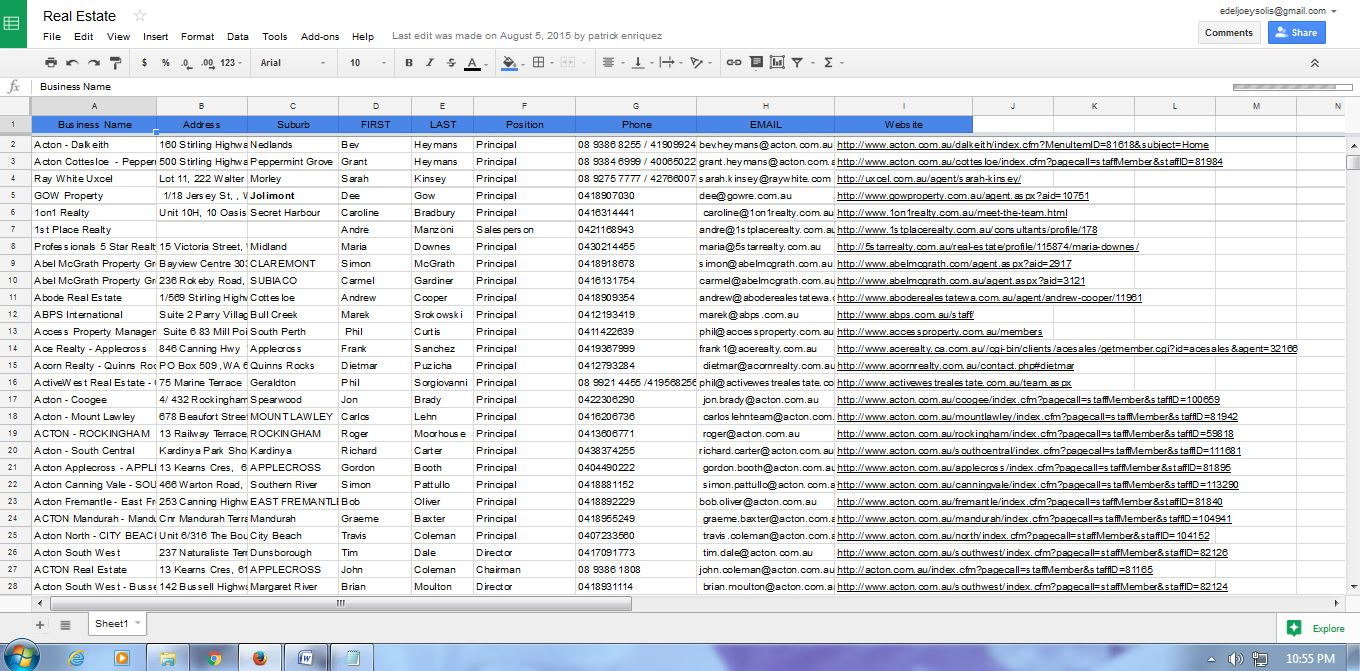Image resolution: width=1360 pixels, height=671 pixels.
Task: Insert a comment via toolbar icon
Action: click(755, 62)
